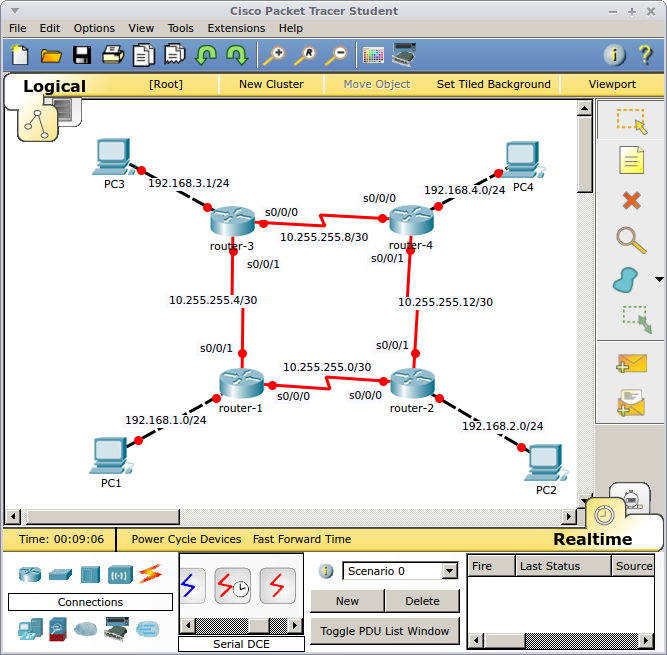The height and width of the screenshot is (655, 667).
Task: Click the scenario info icon
Action: tap(326, 571)
